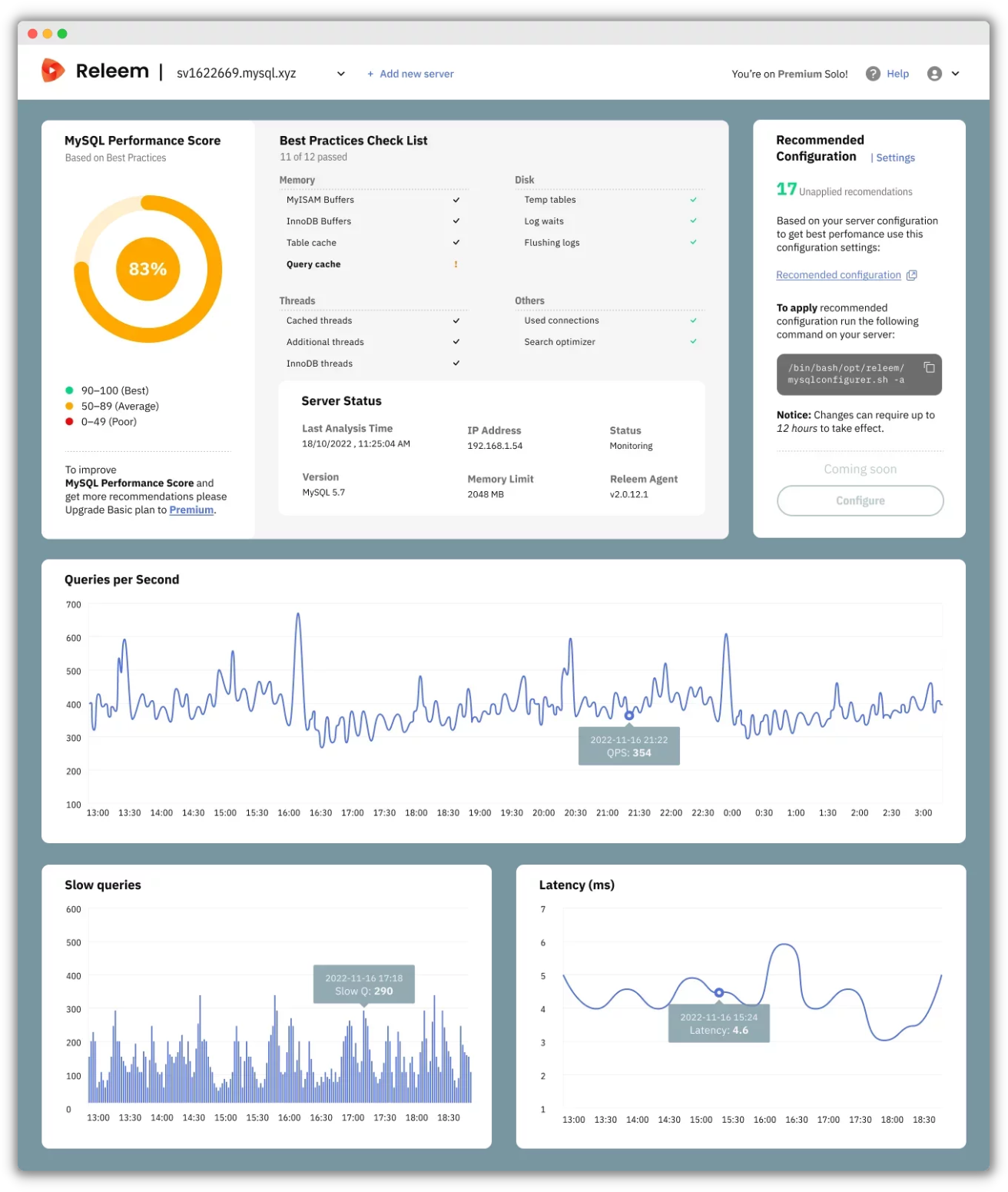The image size is (1008, 1192).
Task: Click the help question mark icon
Action: [x=873, y=74]
